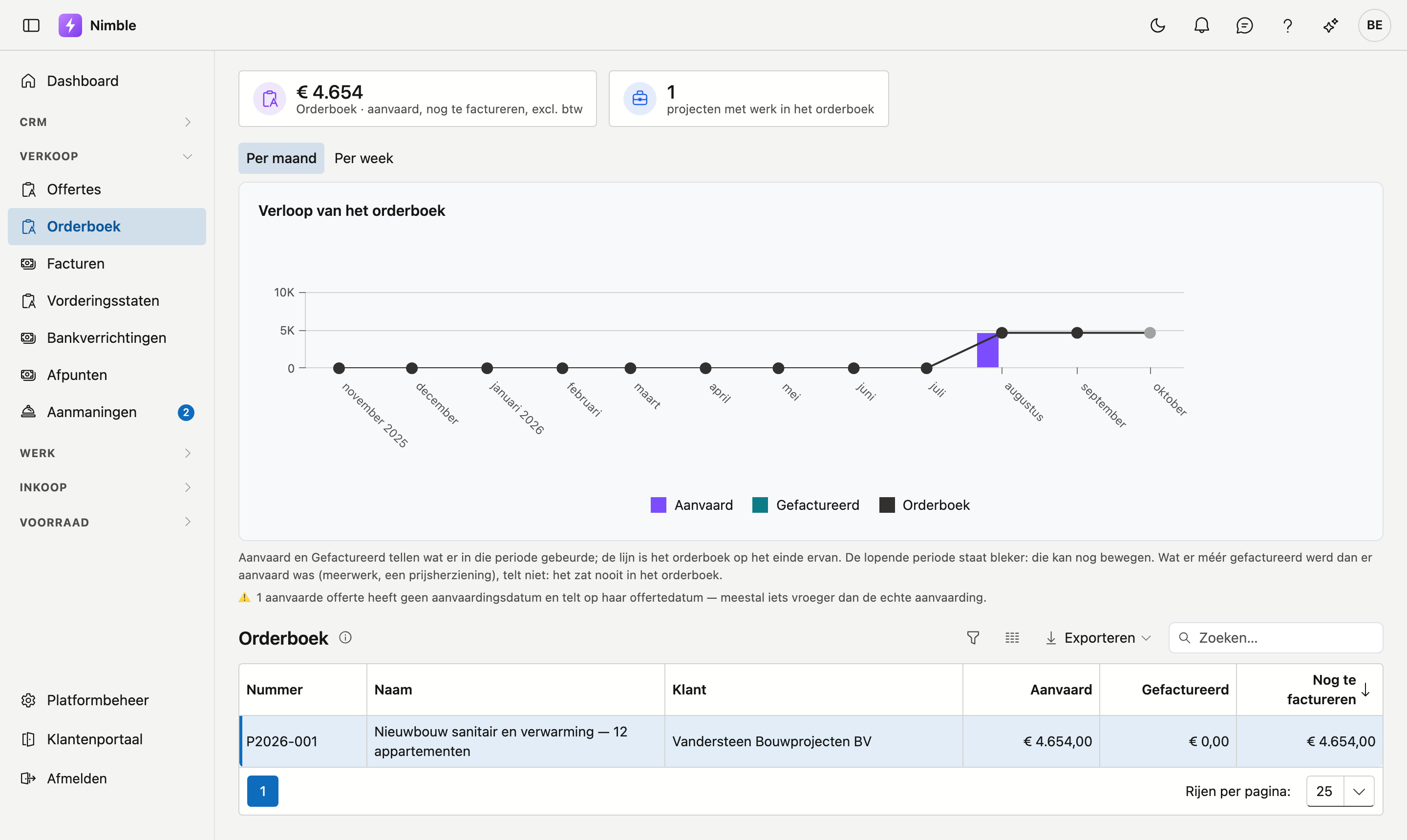Open Bankverrichtingen page
Image resolution: width=1407 pixels, height=840 pixels.
point(107,338)
